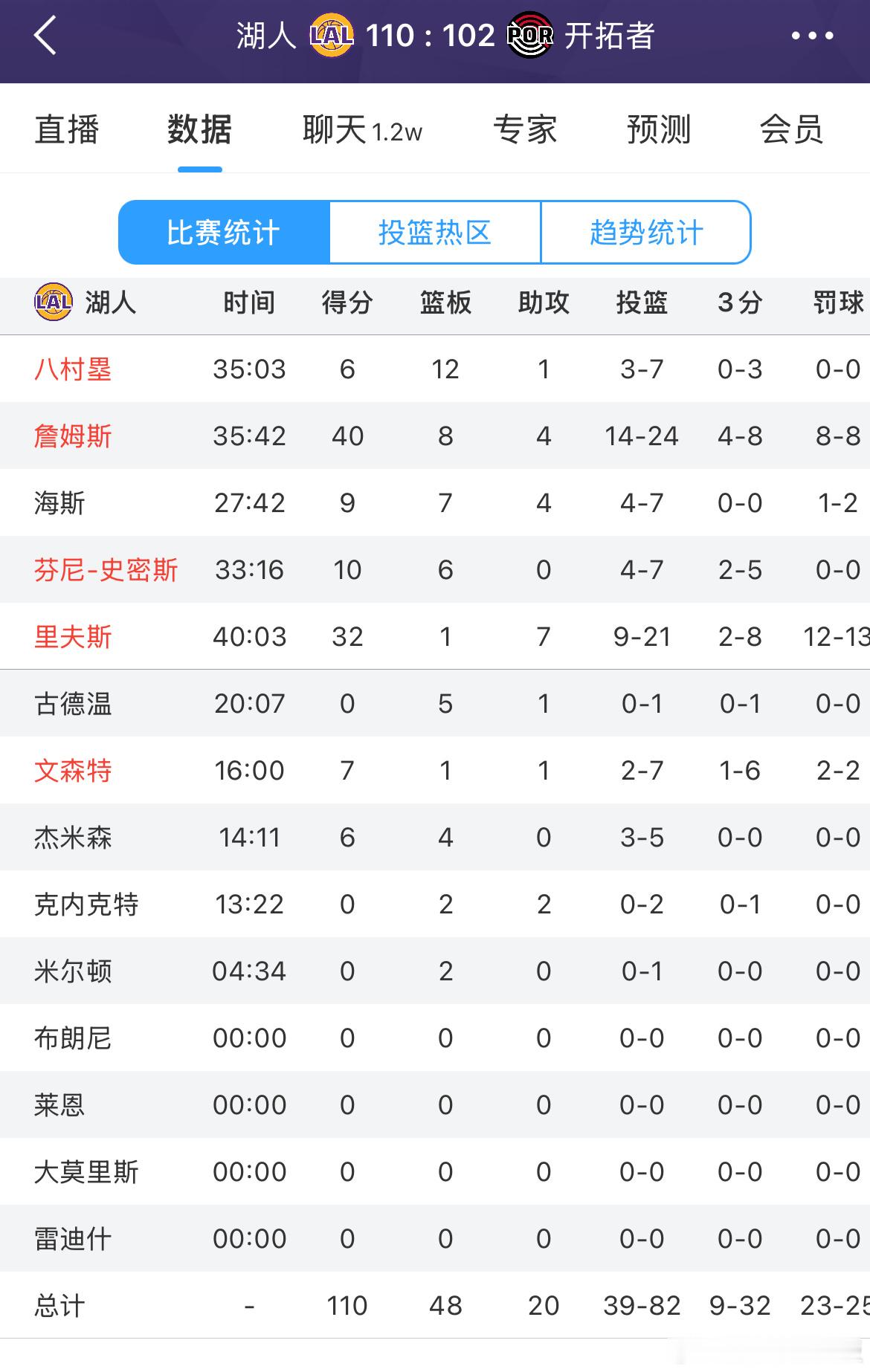The image size is (870, 1372).
Task: Tap the 110 : 102 score
Action: point(431,35)
